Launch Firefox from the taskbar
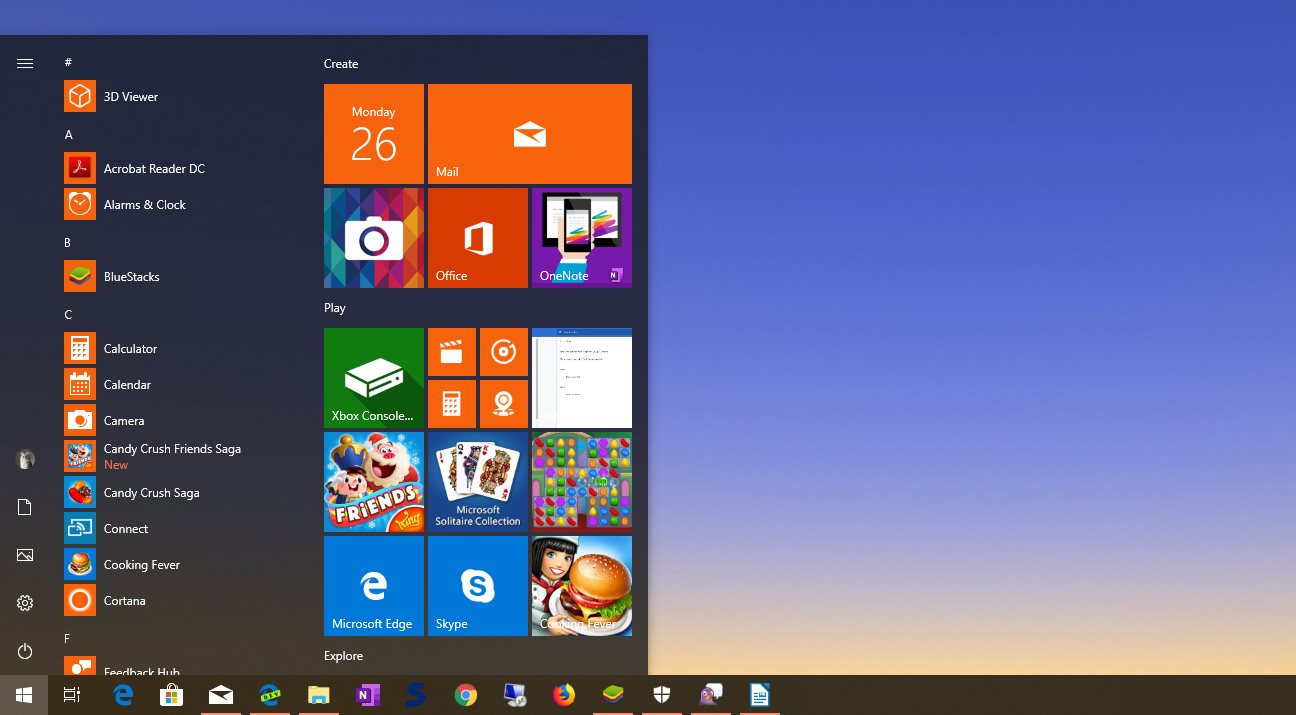The height and width of the screenshot is (715, 1296). 564,695
